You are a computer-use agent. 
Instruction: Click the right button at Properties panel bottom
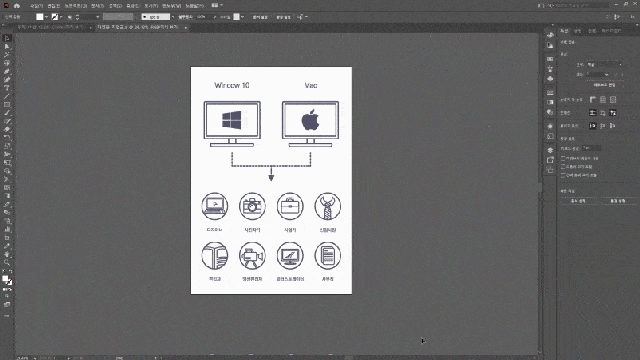[618, 201]
